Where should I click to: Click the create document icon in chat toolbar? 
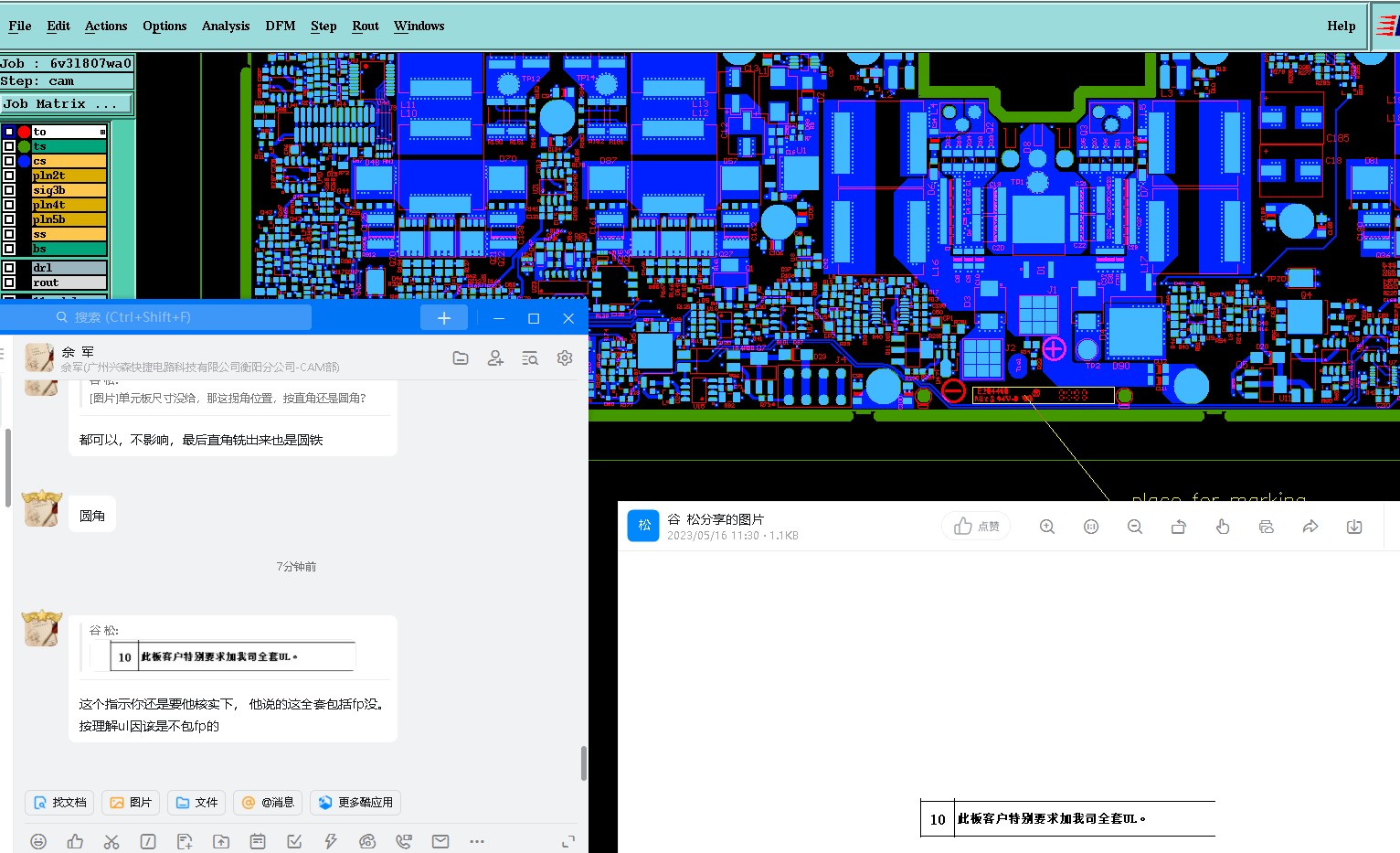tap(185, 841)
